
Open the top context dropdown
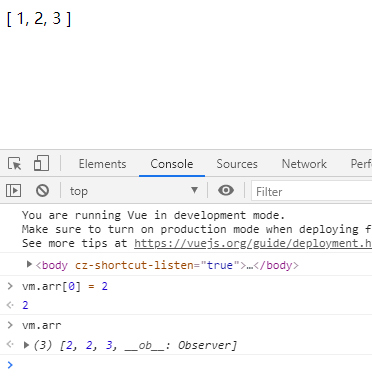(133, 191)
